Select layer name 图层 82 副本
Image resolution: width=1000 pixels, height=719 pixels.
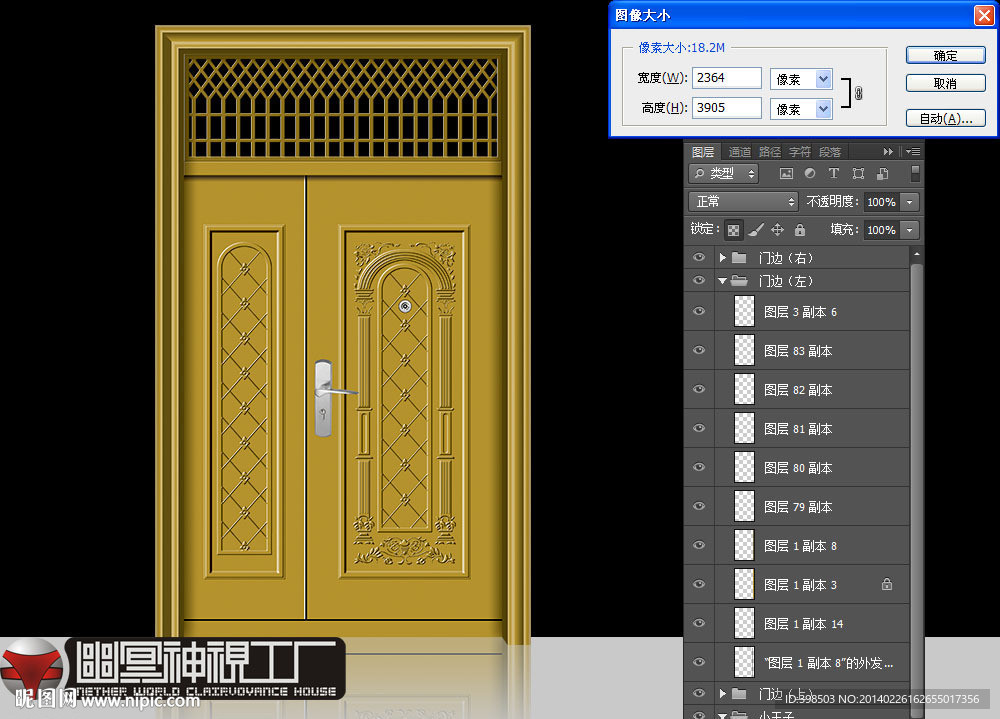[798, 390]
